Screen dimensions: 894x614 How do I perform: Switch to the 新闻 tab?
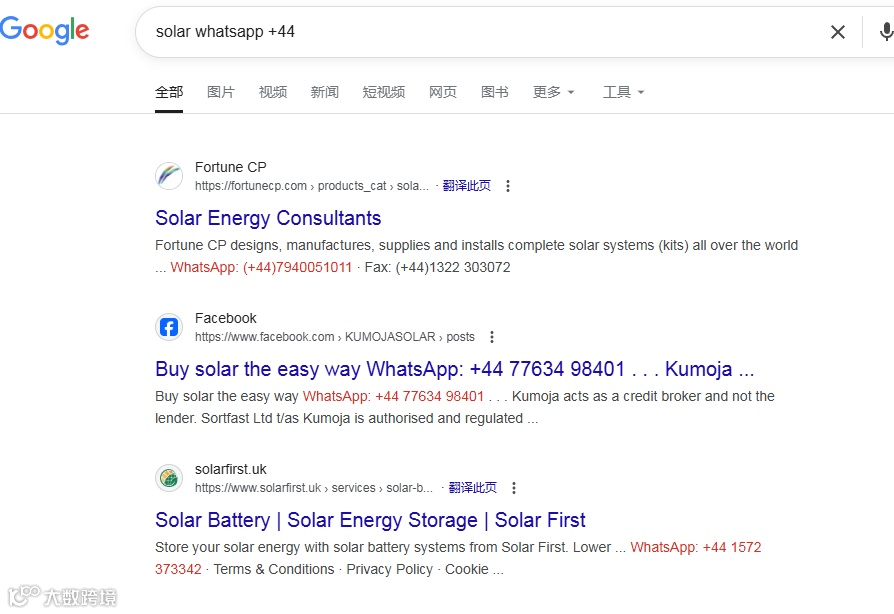(324, 92)
